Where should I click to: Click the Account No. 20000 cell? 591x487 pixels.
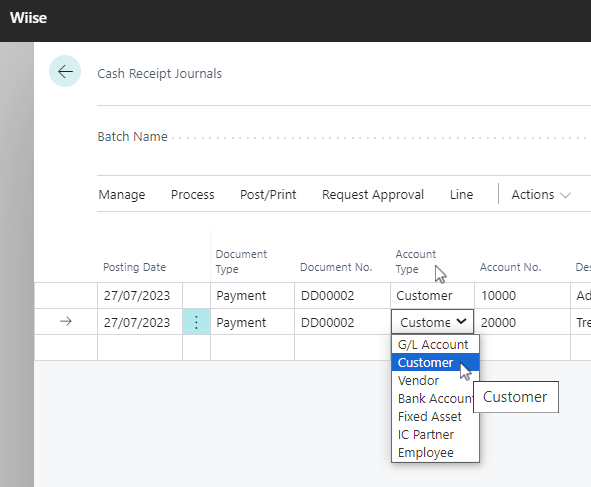coord(522,322)
